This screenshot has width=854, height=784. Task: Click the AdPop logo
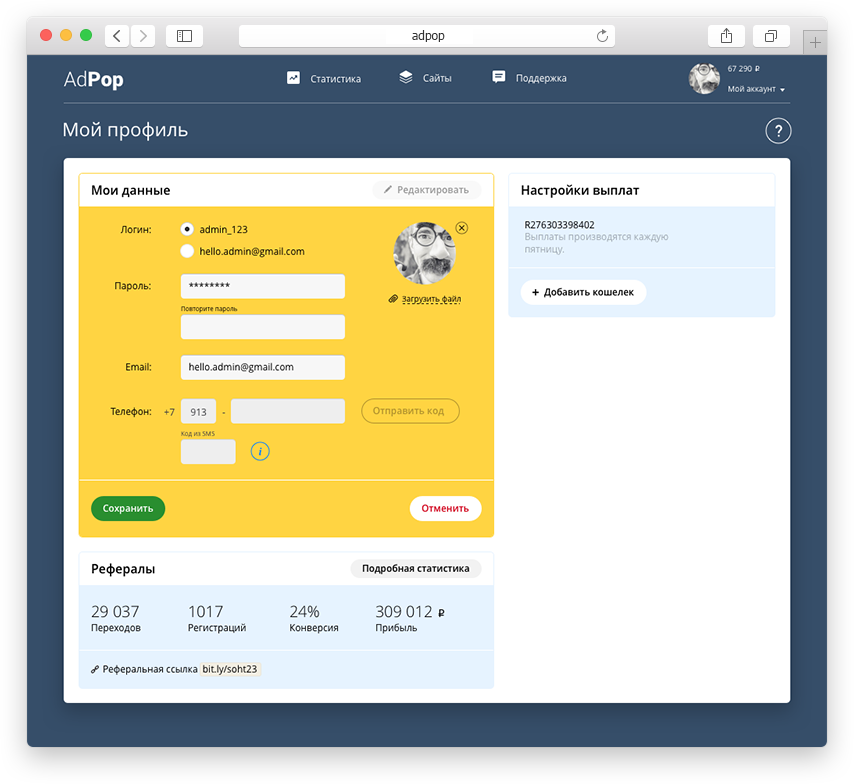pyautogui.click(x=94, y=80)
